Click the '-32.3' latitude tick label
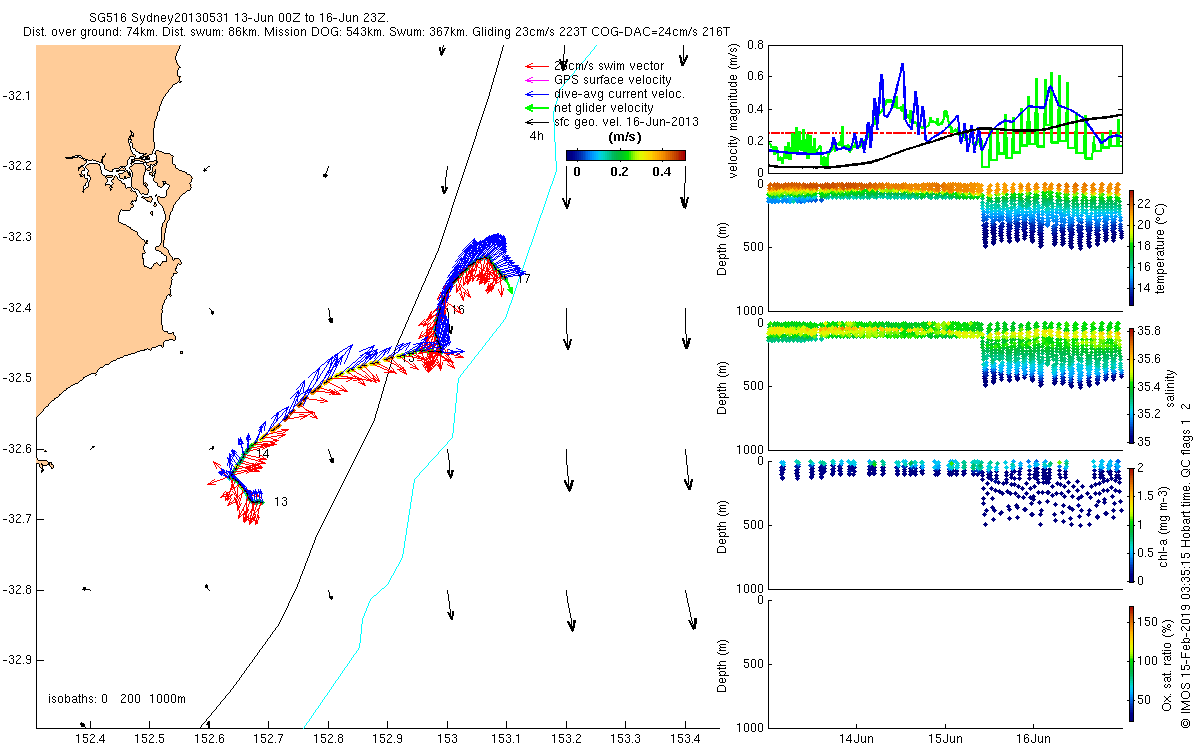Viewport: 1200px width, 750px height. tap(19, 237)
